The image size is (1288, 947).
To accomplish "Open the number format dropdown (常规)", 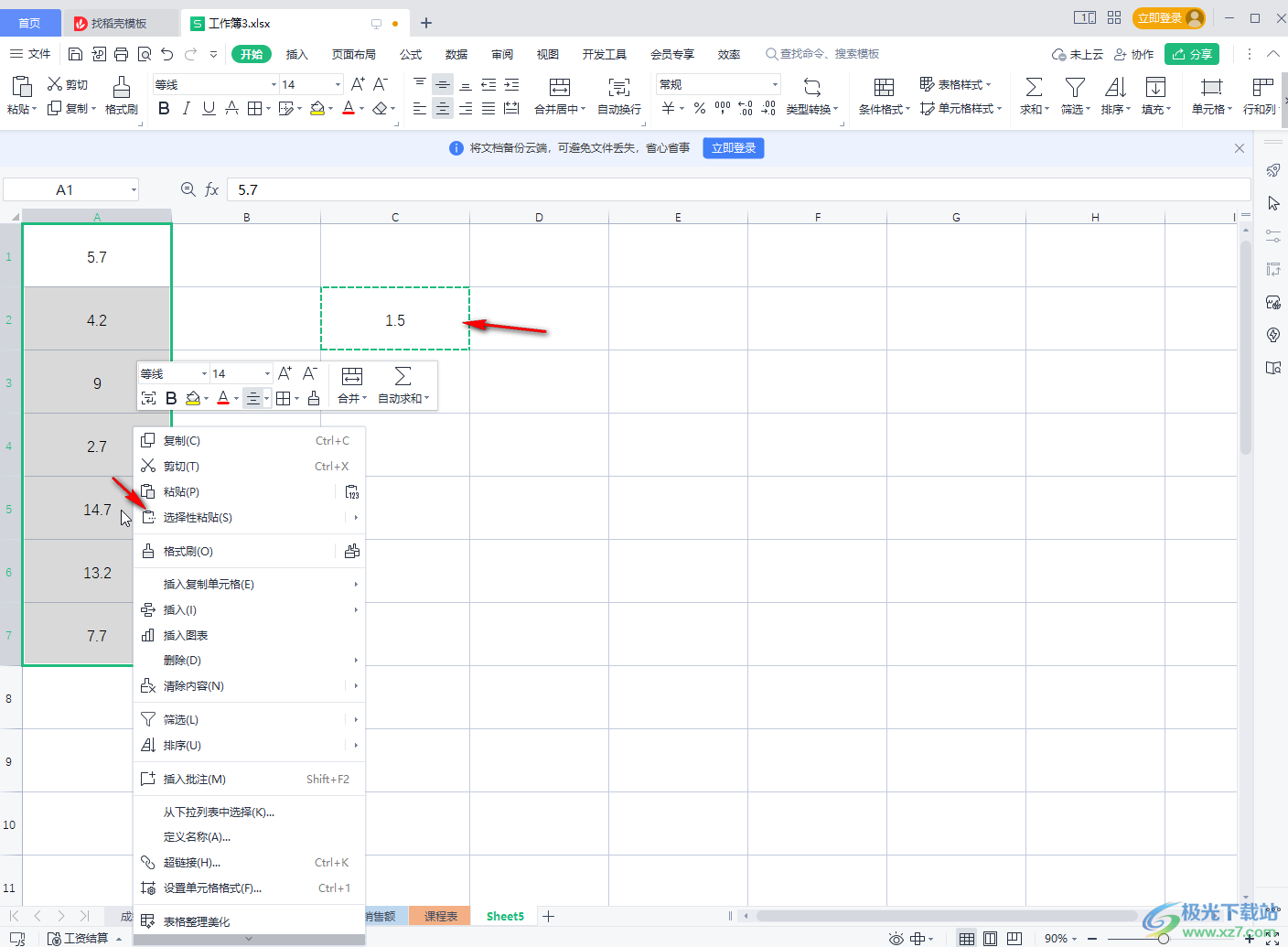I will point(775,84).
